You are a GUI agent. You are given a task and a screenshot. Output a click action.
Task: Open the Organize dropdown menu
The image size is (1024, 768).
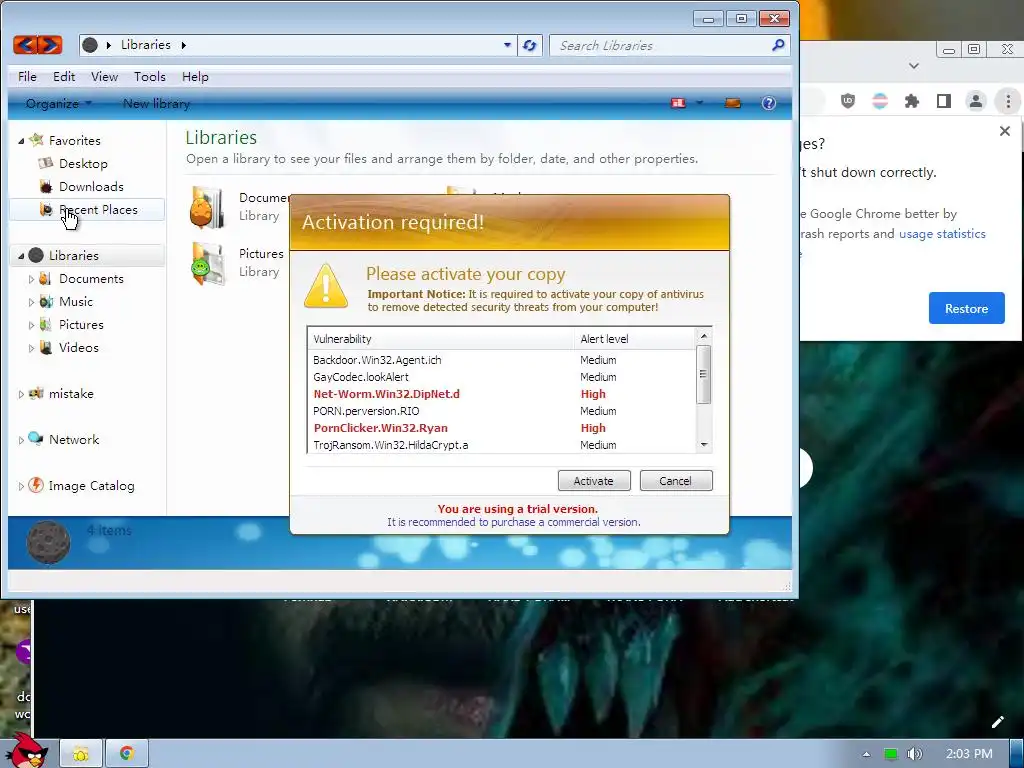(58, 103)
